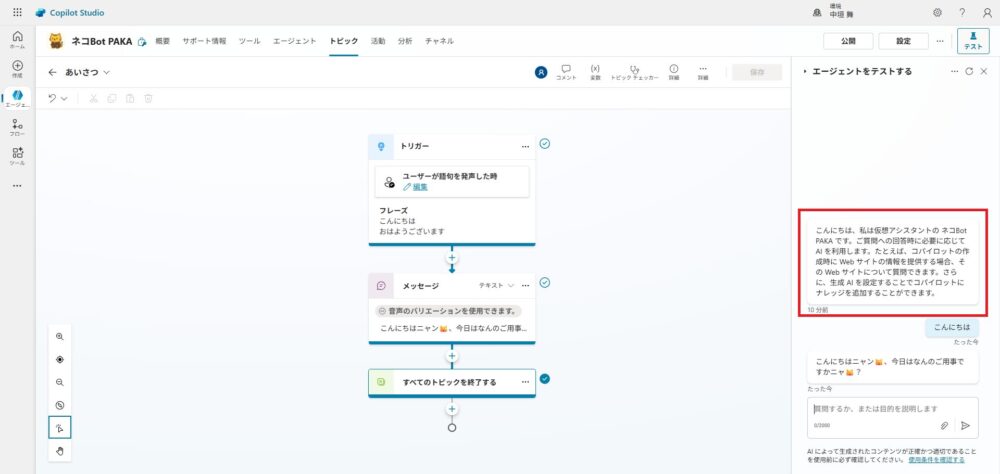Open more options next to 設定 button

(939, 41)
